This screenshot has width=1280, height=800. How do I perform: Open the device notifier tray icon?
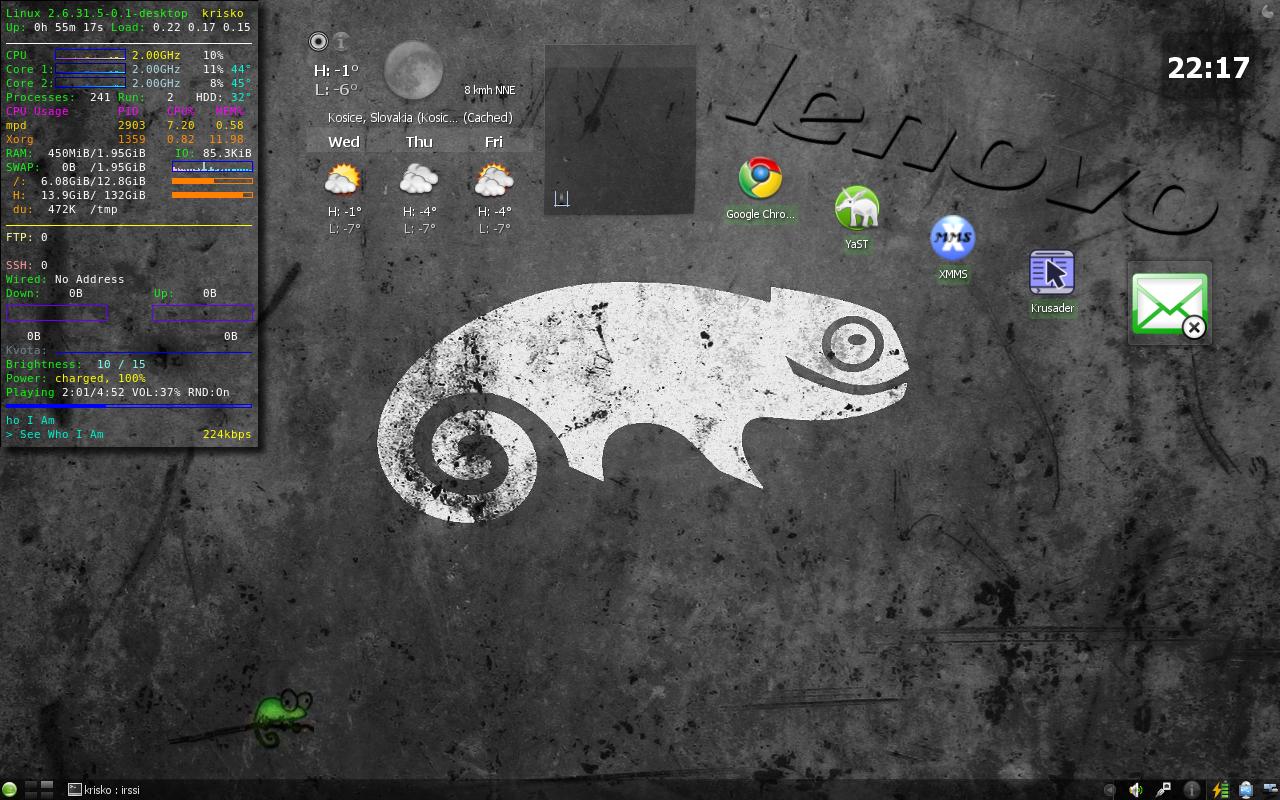pyautogui.click(x=1246, y=790)
